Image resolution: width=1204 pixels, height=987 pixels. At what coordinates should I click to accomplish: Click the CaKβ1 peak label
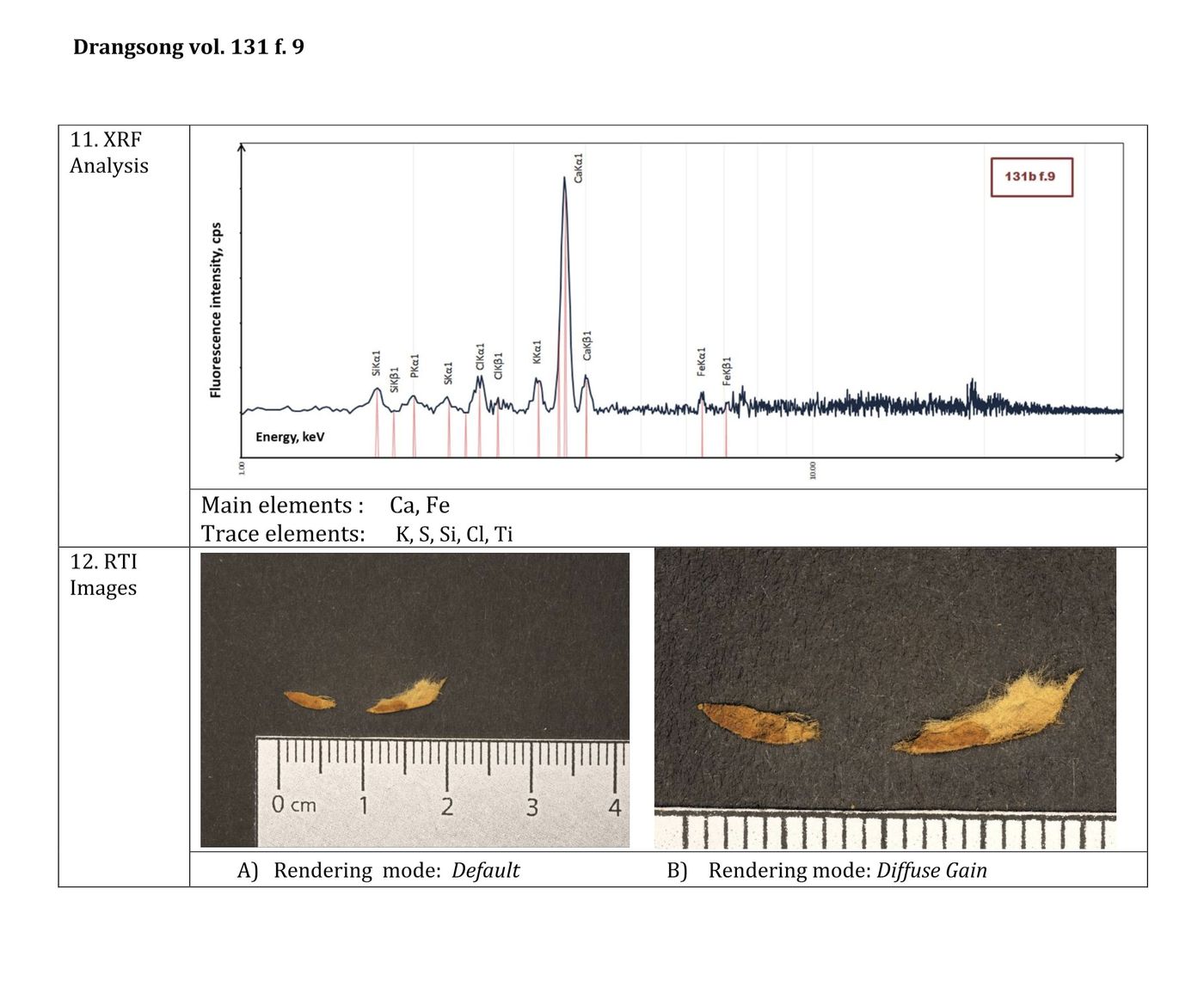click(x=587, y=346)
